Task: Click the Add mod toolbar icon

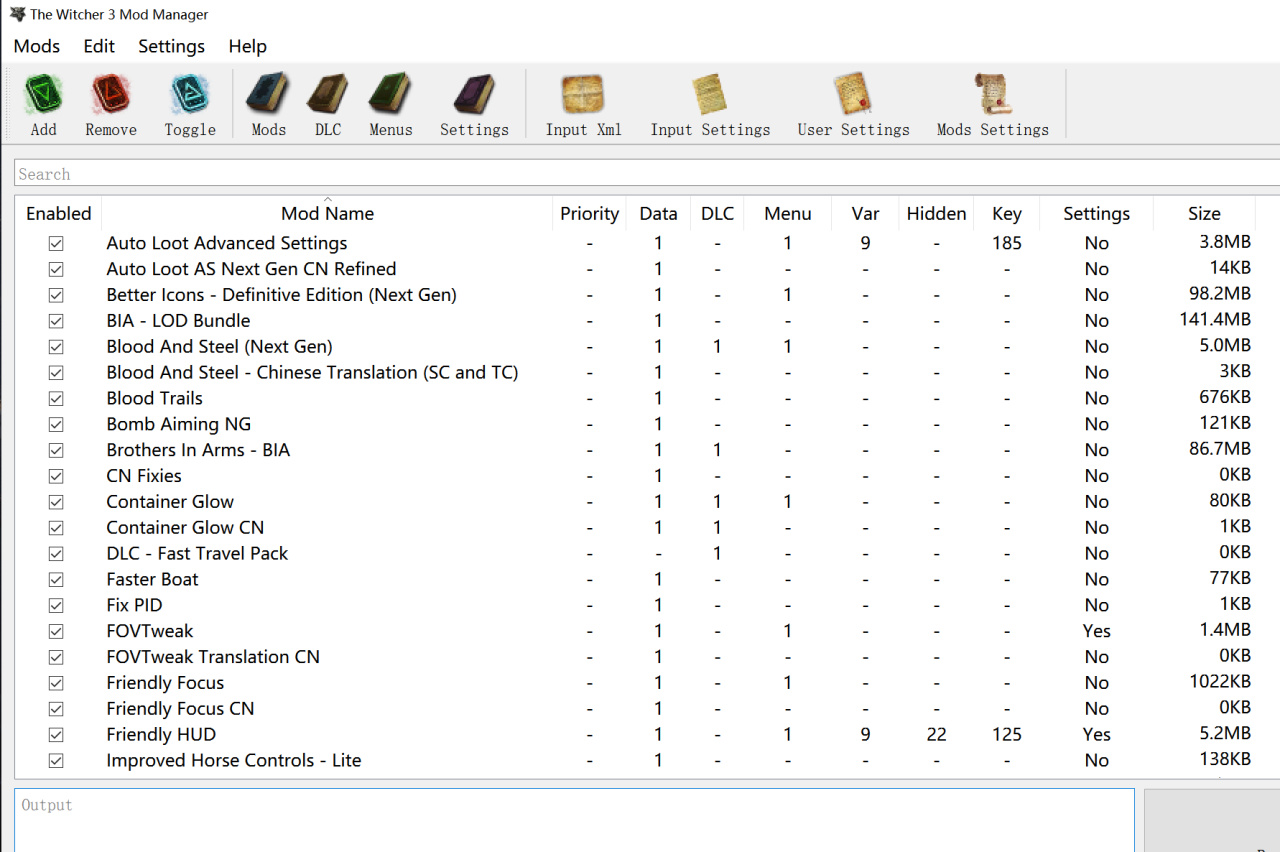Action: coord(43,95)
